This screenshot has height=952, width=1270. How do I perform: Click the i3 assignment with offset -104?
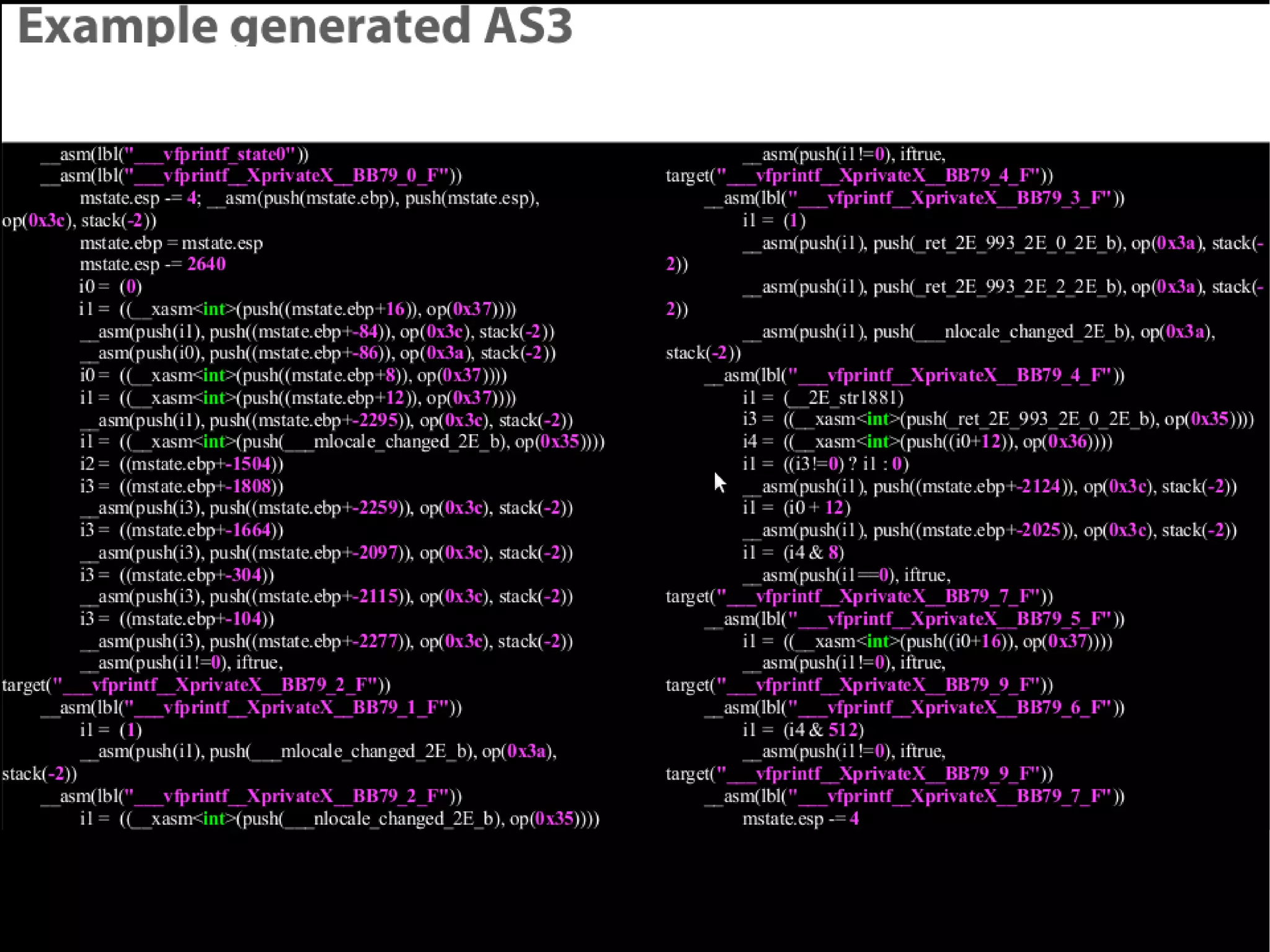177,619
